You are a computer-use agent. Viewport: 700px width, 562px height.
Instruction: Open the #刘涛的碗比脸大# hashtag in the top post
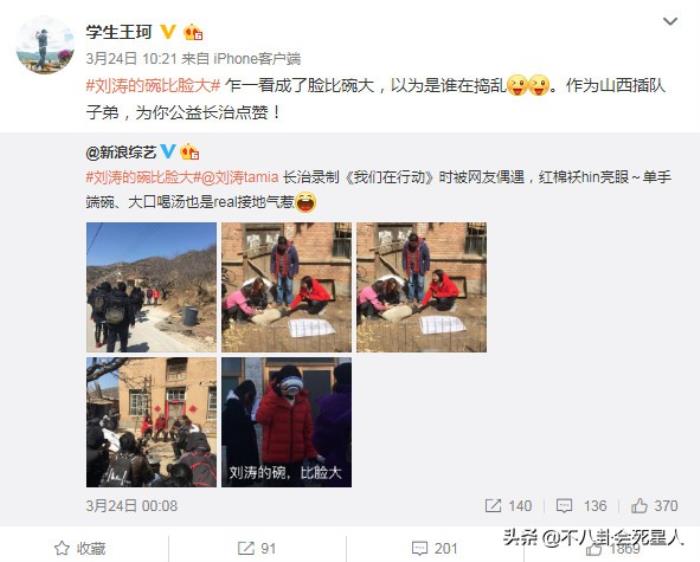coord(153,85)
